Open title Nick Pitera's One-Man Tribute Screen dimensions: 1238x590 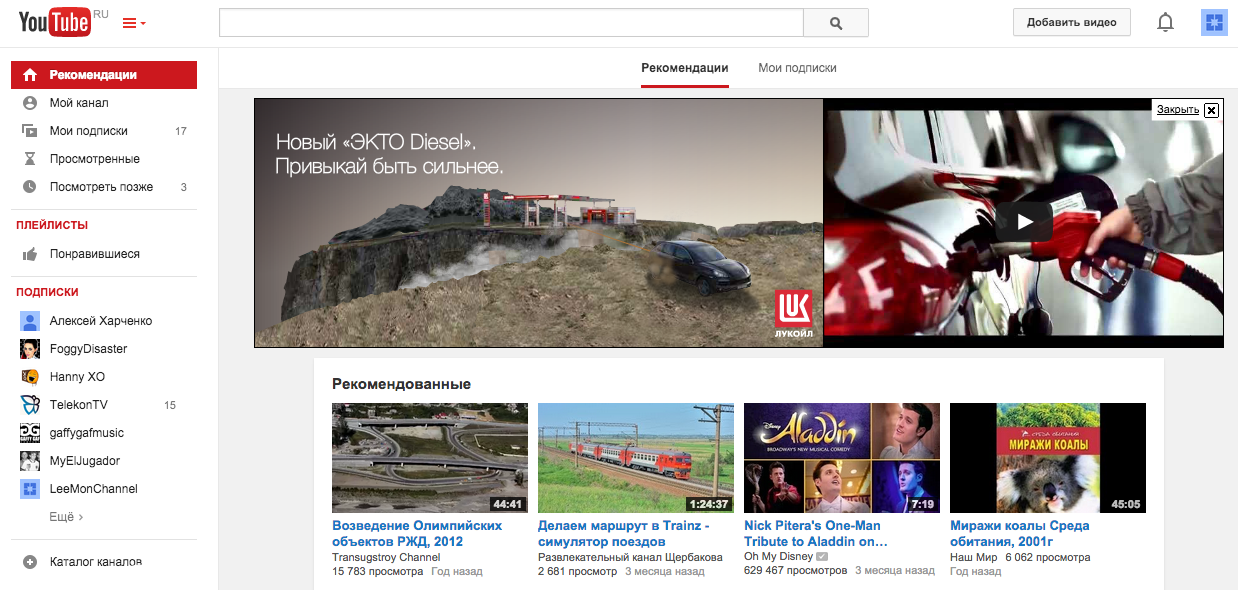[816, 534]
